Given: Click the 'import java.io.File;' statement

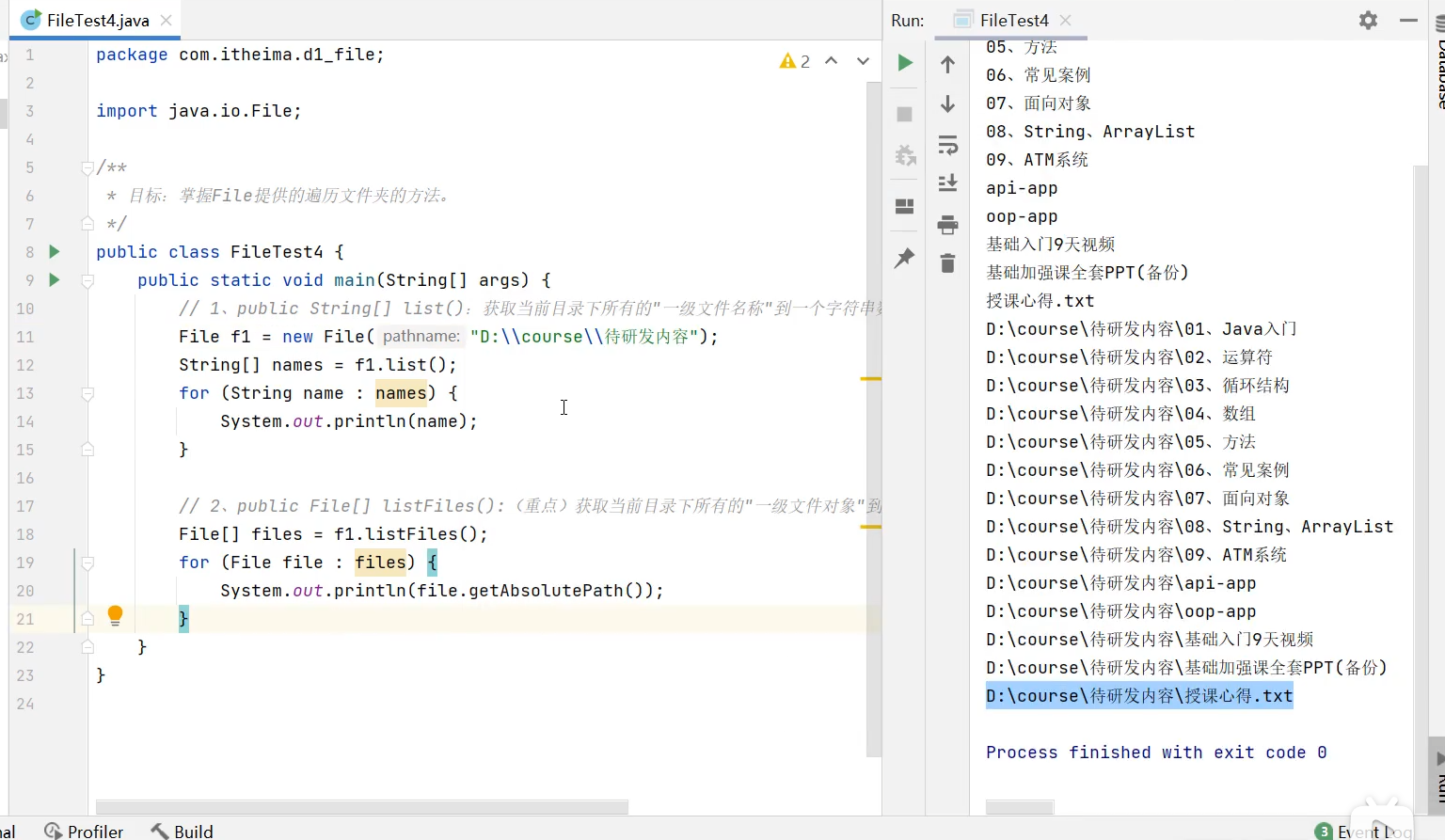Looking at the screenshot, I should [x=198, y=111].
